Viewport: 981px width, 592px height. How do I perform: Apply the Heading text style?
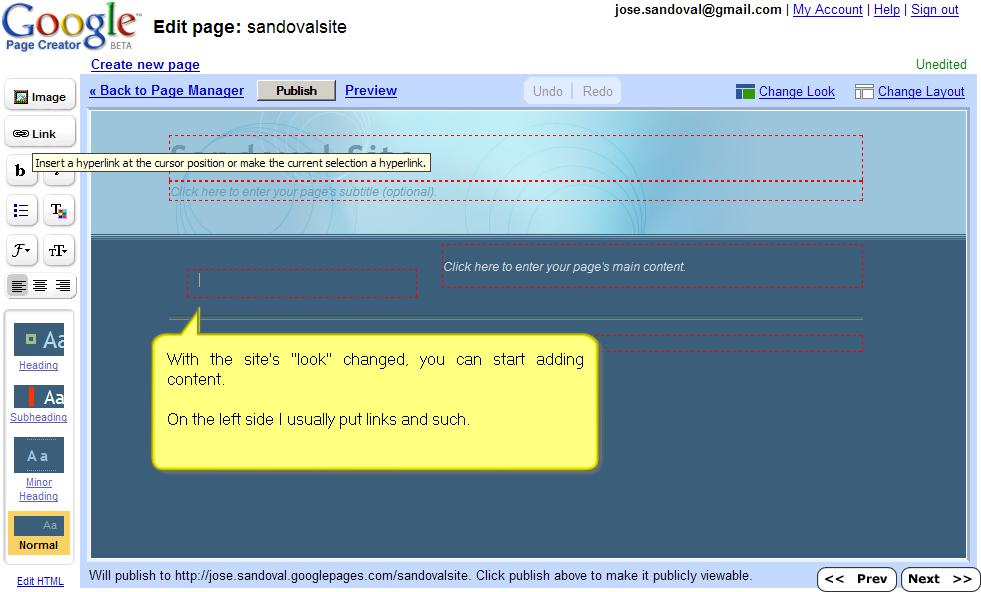pyautogui.click(x=38, y=347)
